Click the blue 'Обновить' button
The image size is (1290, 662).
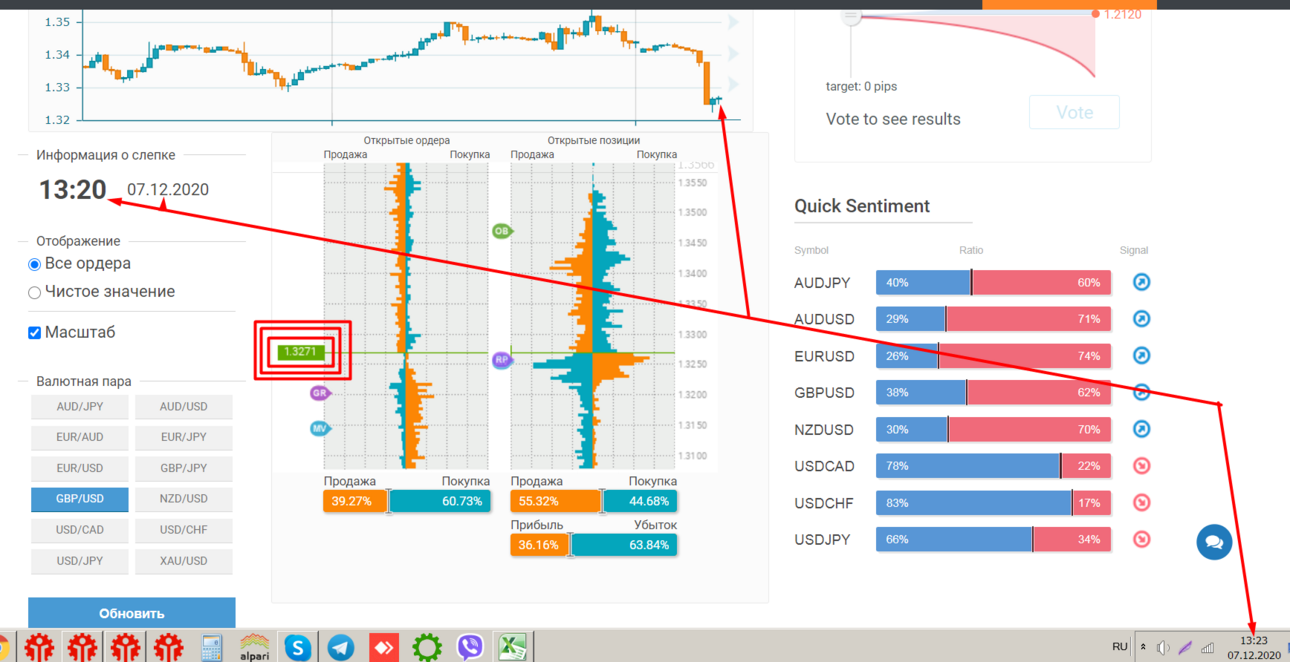[x=132, y=613]
